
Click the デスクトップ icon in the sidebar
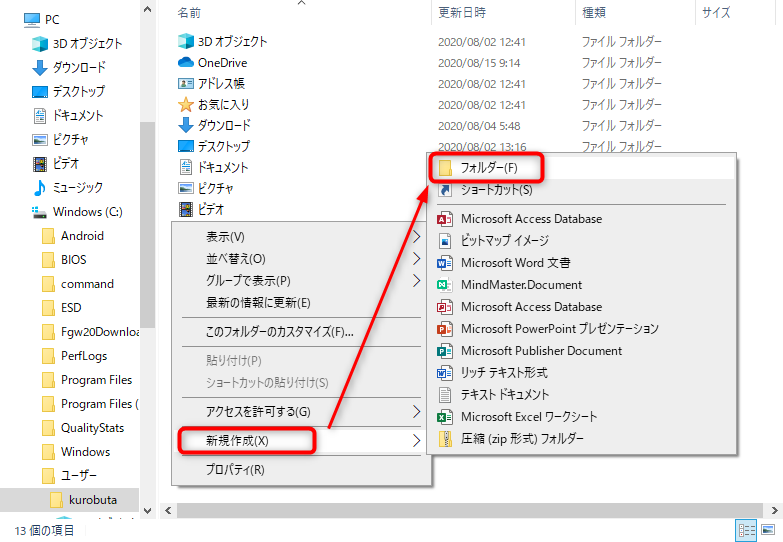[40, 92]
